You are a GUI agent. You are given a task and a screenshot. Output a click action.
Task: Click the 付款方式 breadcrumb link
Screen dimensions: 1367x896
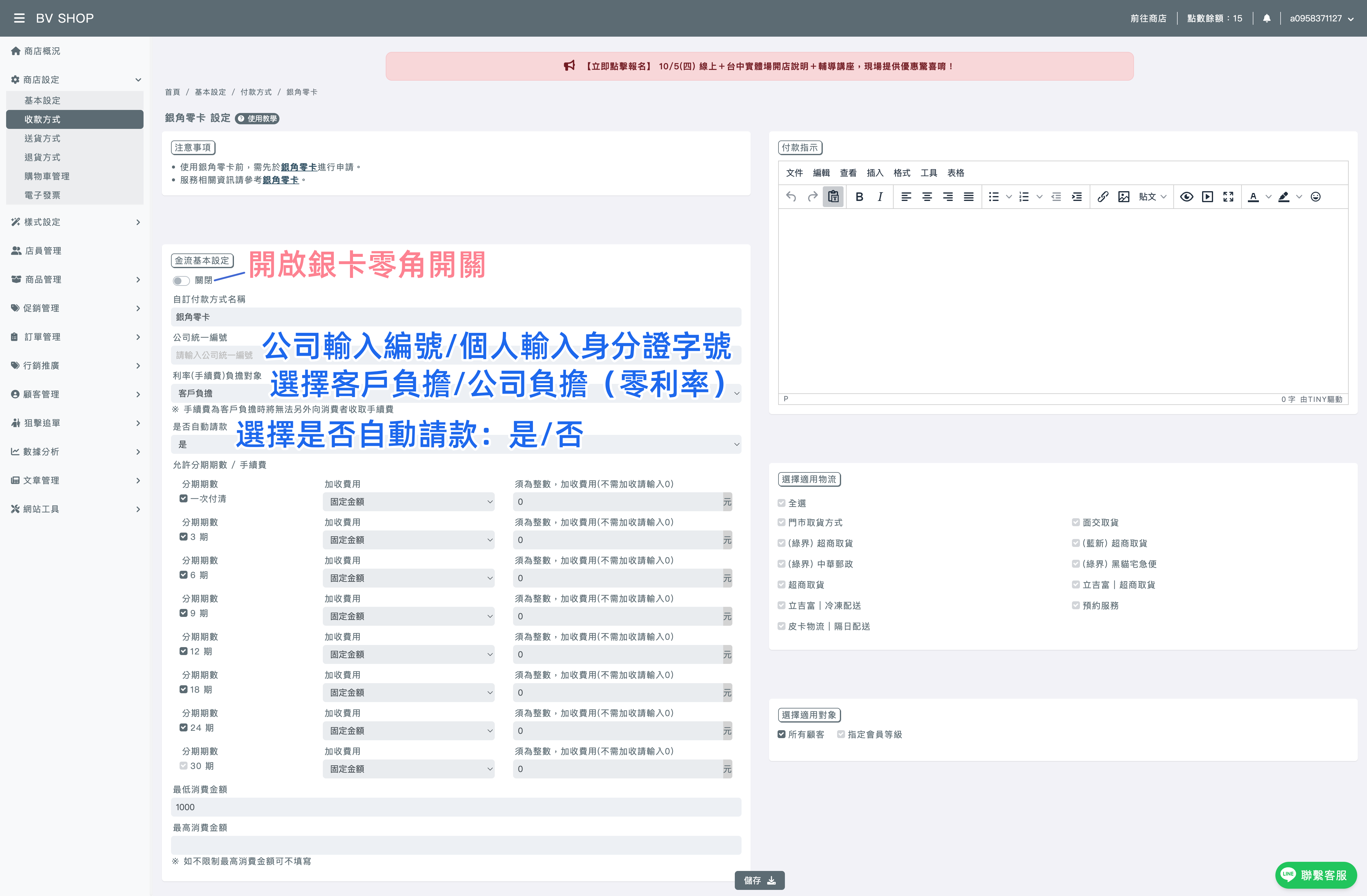point(256,92)
